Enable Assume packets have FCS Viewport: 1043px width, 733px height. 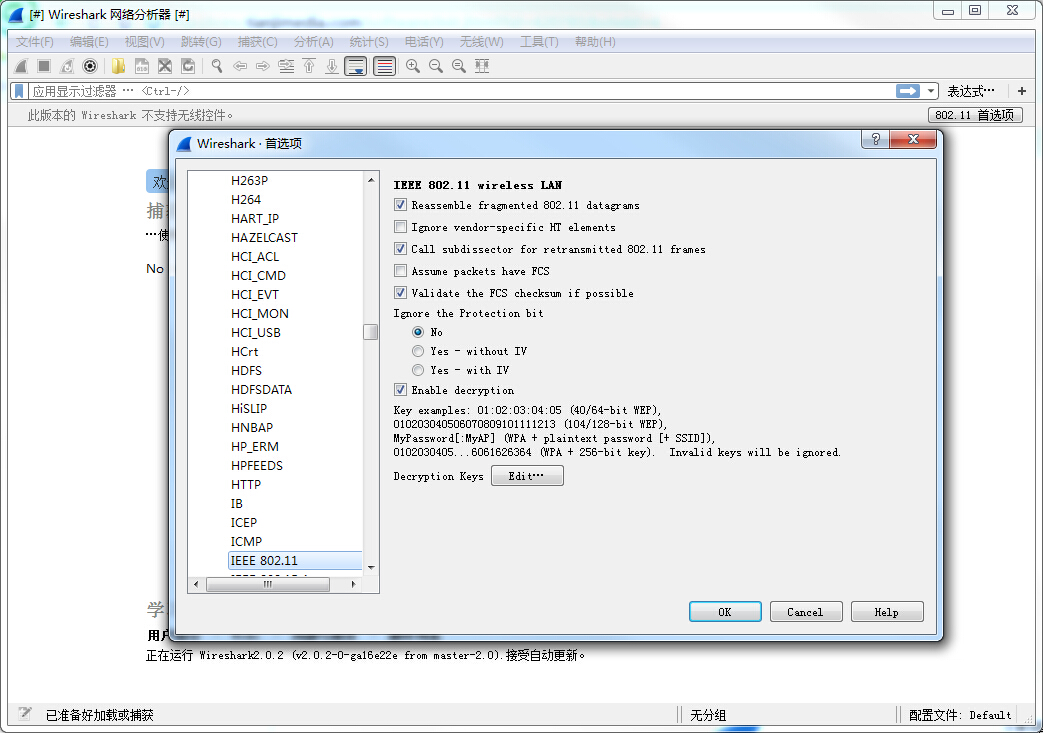[x=401, y=271]
